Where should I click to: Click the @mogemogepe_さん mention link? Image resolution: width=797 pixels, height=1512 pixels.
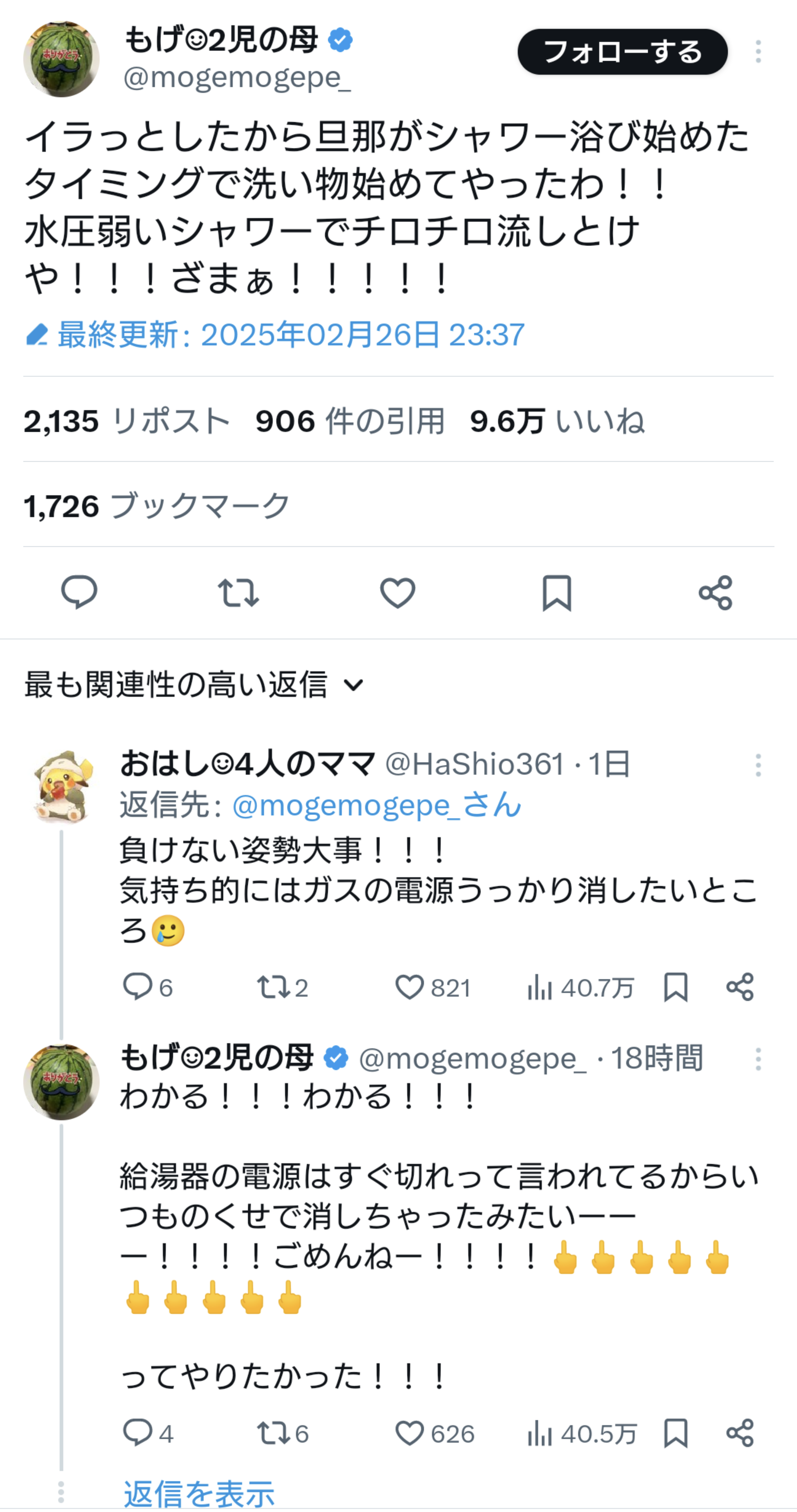click(377, 805)
